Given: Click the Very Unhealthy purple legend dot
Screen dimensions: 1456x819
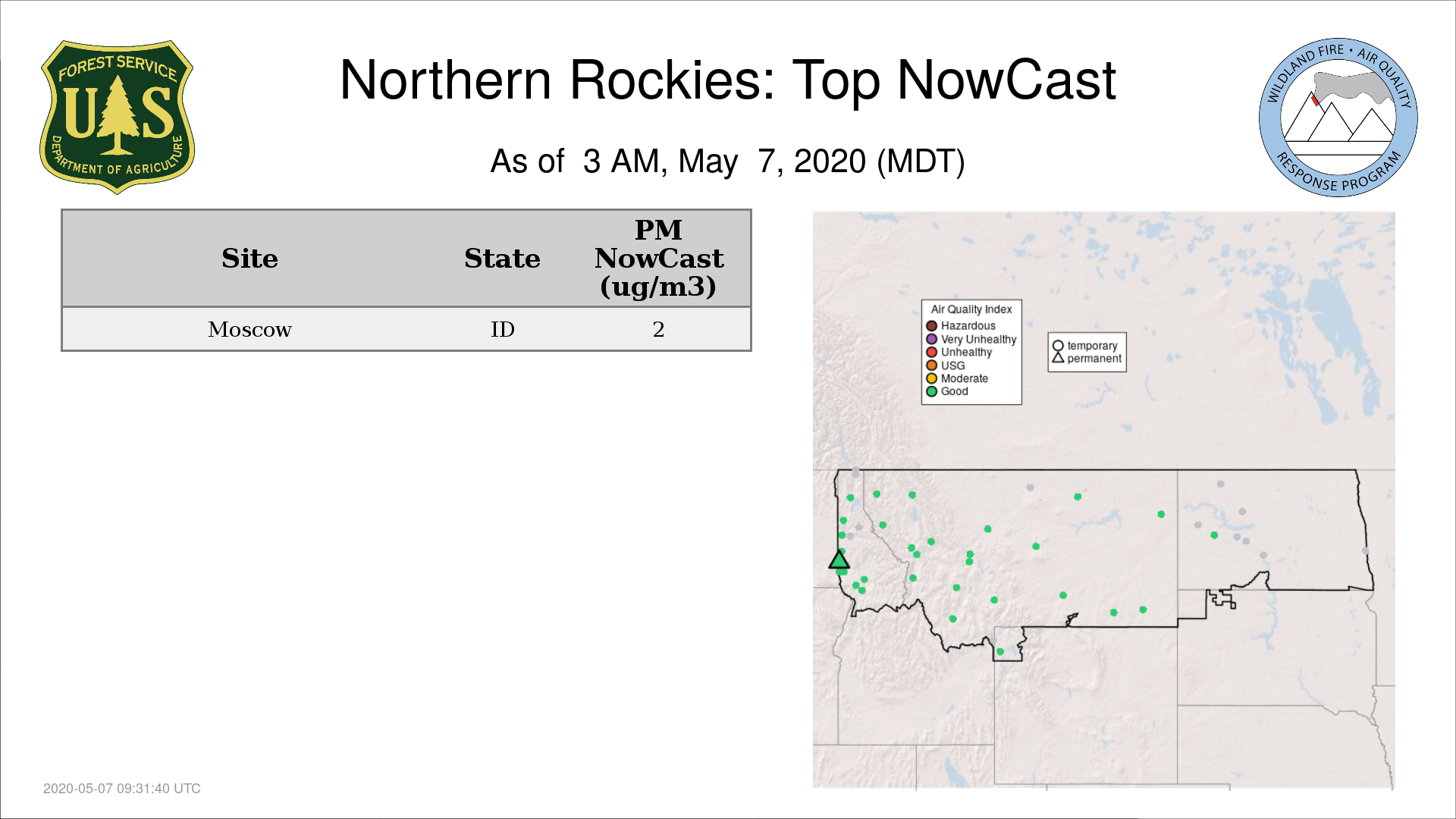Looking at the screenshot, I should (x=931, y=339).
